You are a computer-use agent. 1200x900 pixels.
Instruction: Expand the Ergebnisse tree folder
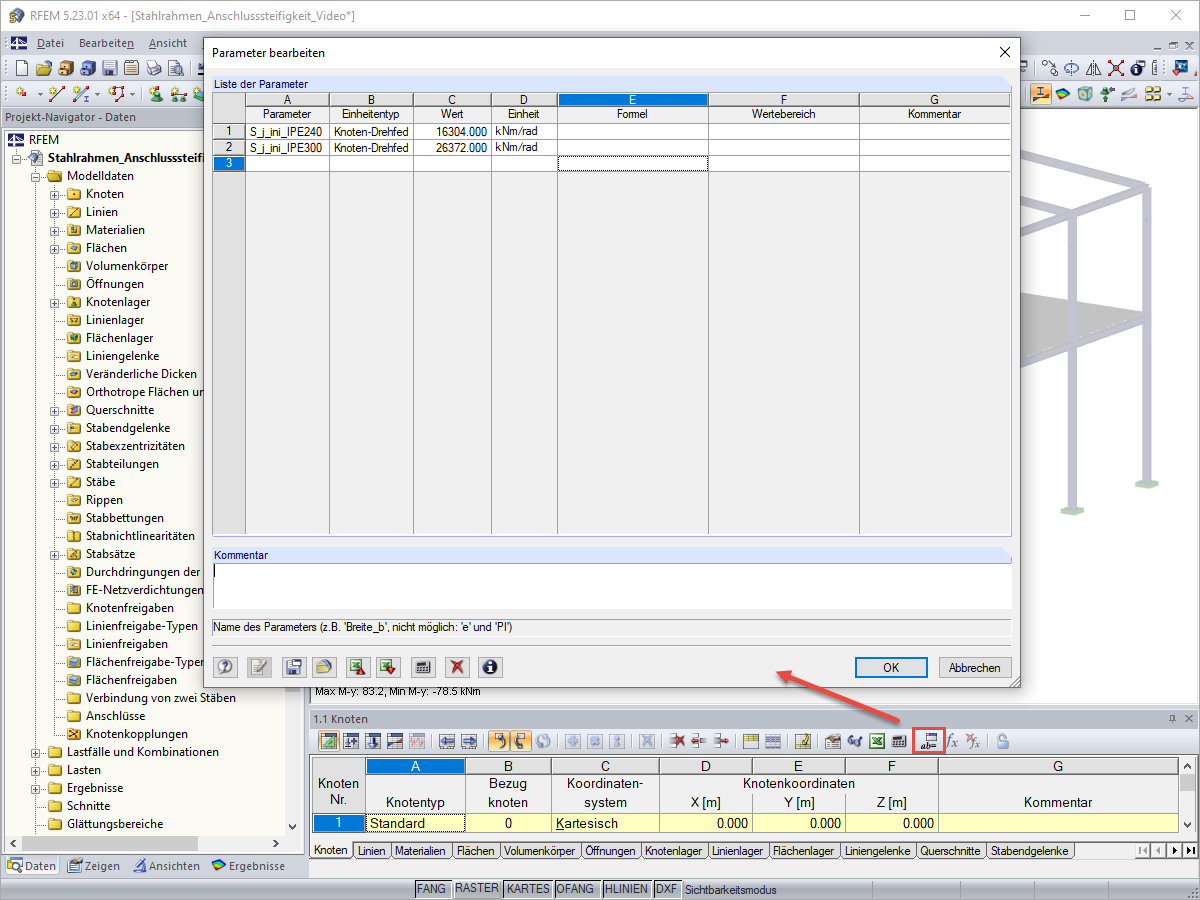pyautogui.click(x=37, y=788)
